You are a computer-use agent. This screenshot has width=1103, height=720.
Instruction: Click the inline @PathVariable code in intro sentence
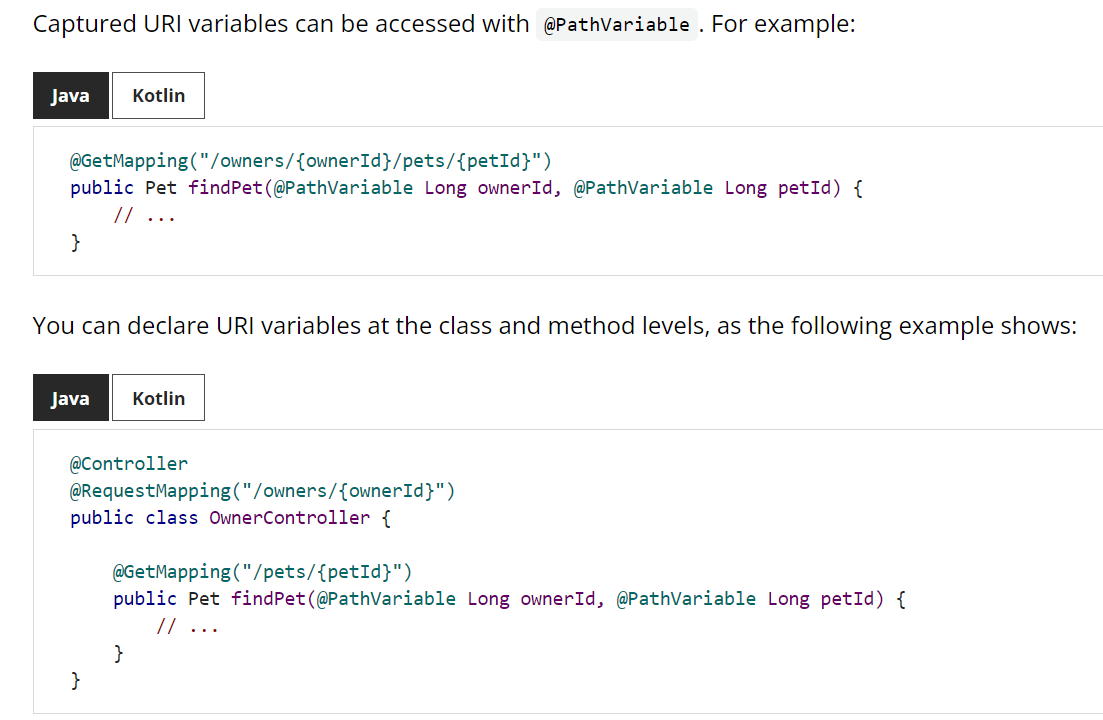coord(616,25)
